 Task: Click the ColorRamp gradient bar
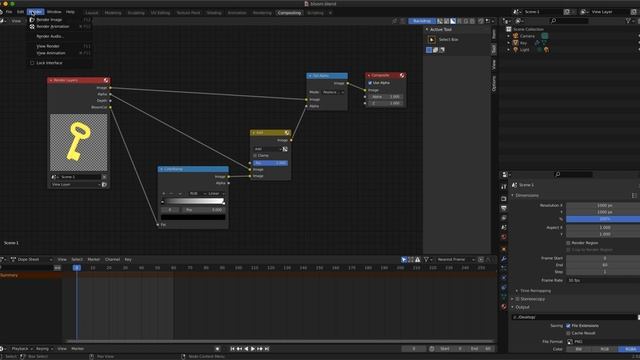(x=193, y=201)
